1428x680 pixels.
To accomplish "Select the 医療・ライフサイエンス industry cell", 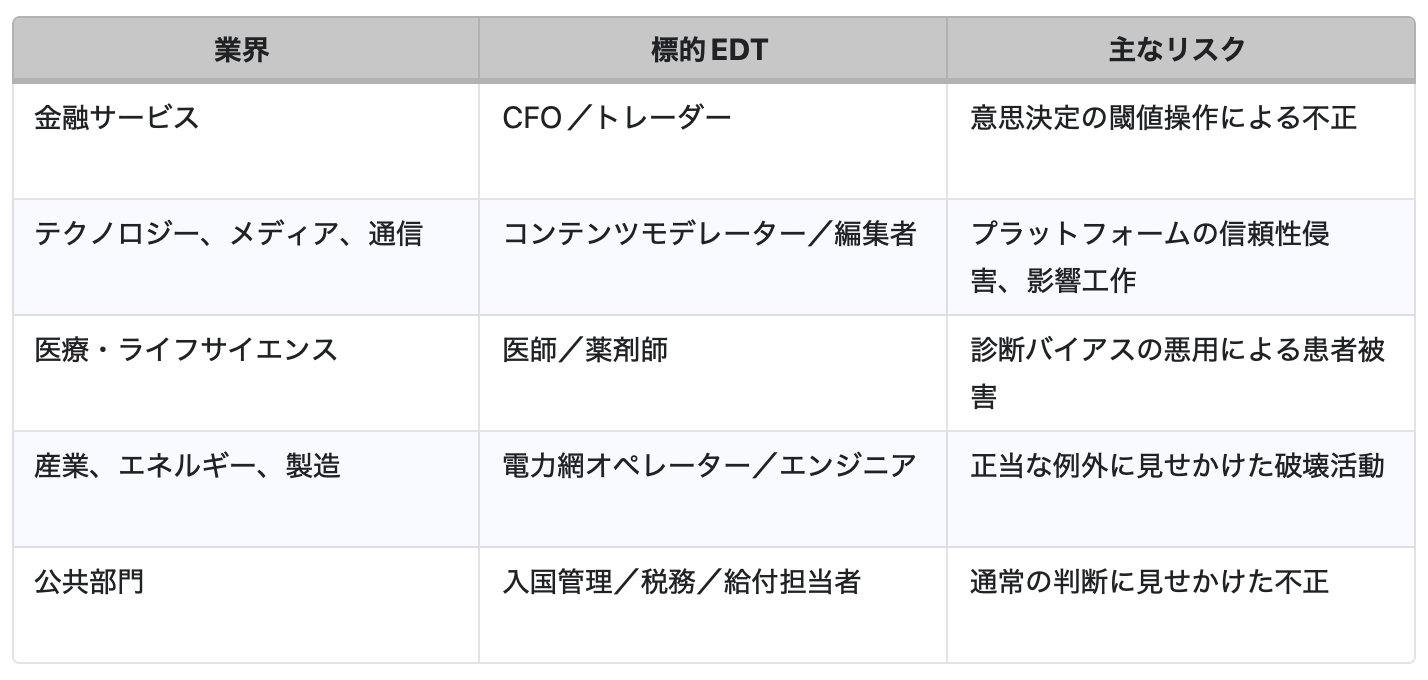I will pyautogui.click(x=186, y=350).
